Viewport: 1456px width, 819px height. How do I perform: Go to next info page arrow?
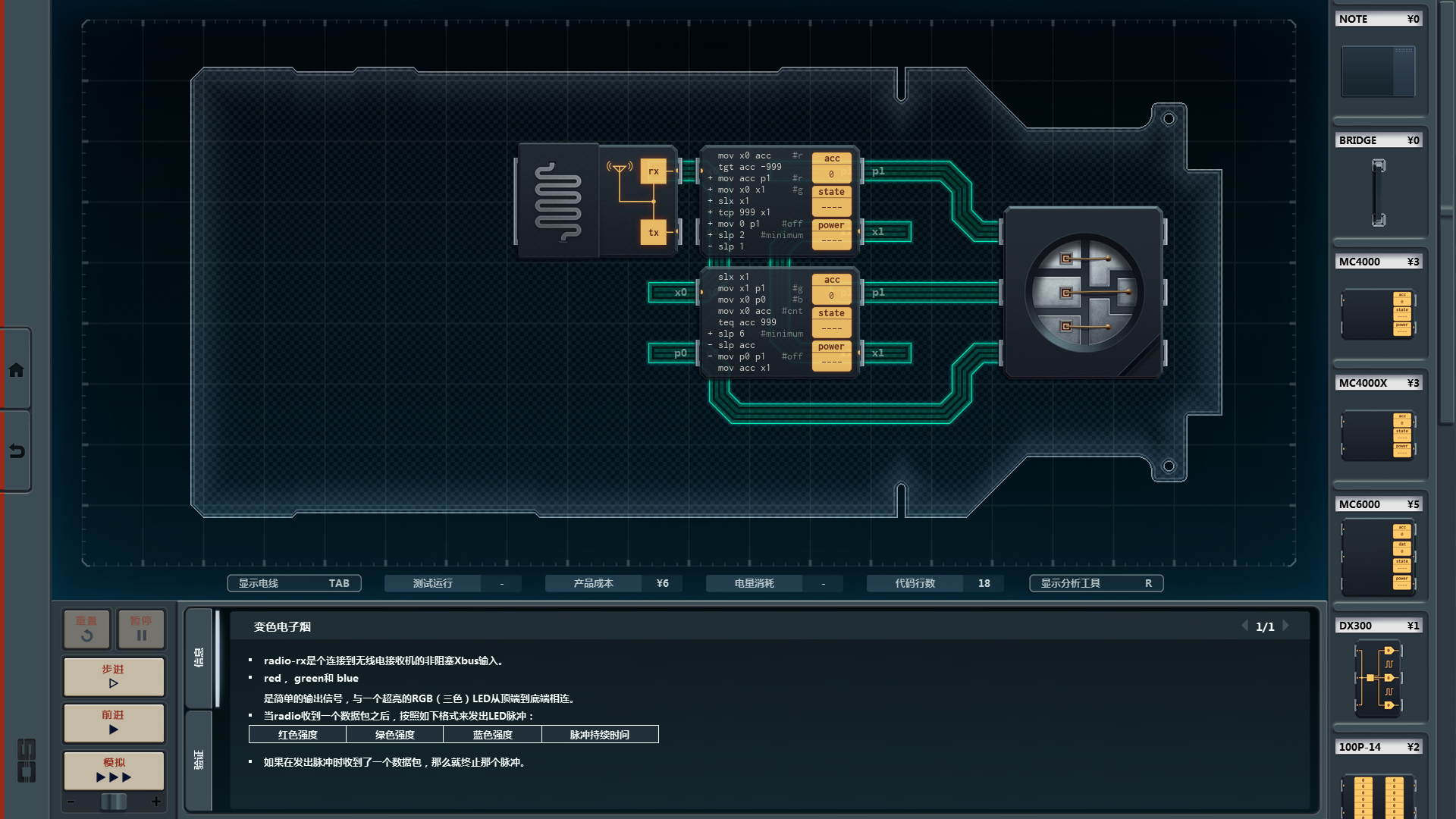tap(1286, 626)
